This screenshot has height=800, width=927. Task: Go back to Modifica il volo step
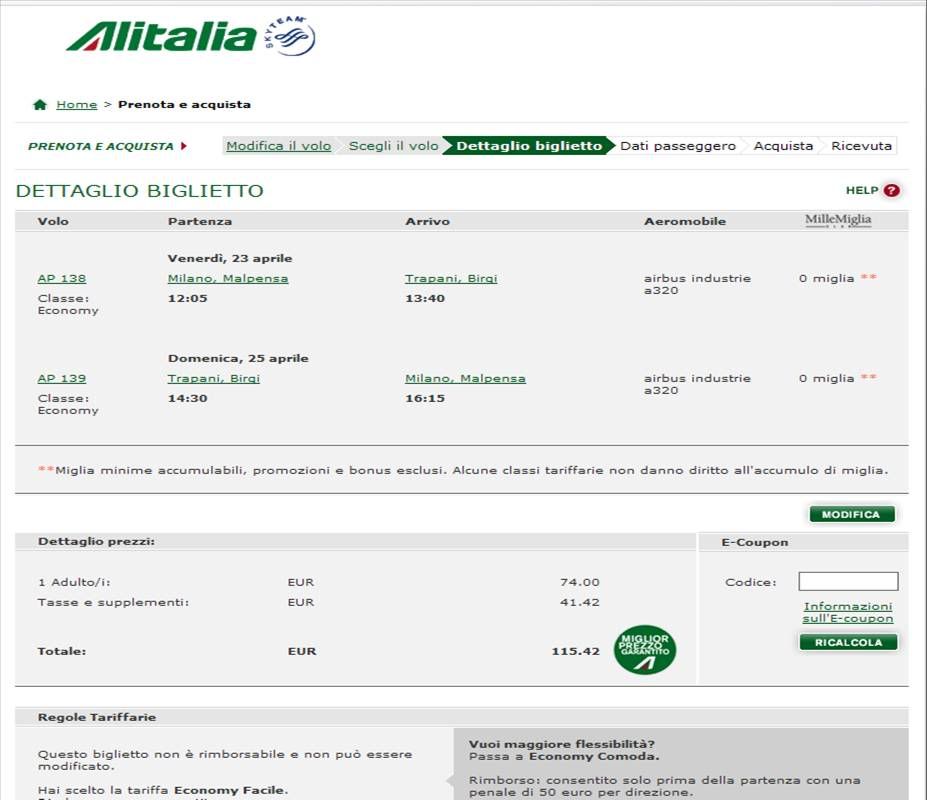(x=278, y=146)
